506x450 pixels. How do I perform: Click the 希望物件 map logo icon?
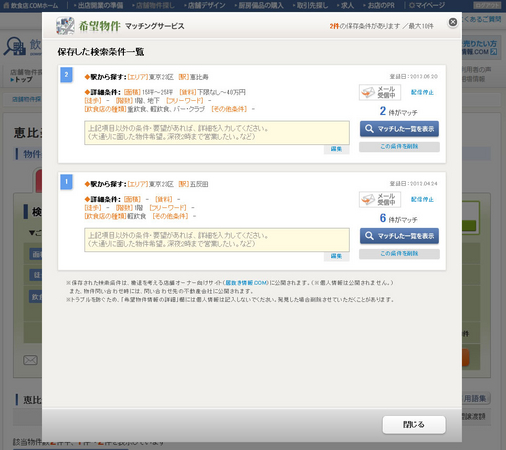click(65, 26)
